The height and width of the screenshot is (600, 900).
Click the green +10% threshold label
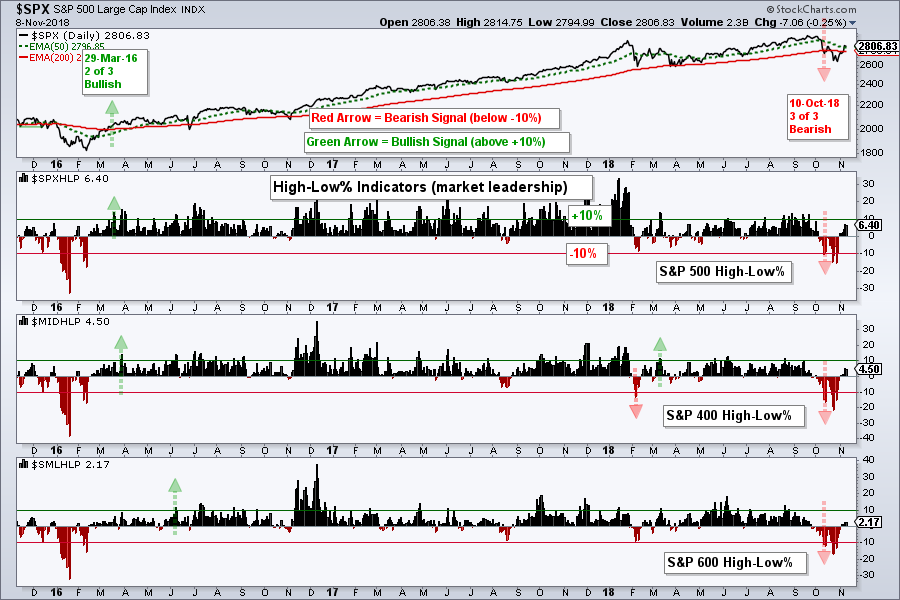click(588, 216)
